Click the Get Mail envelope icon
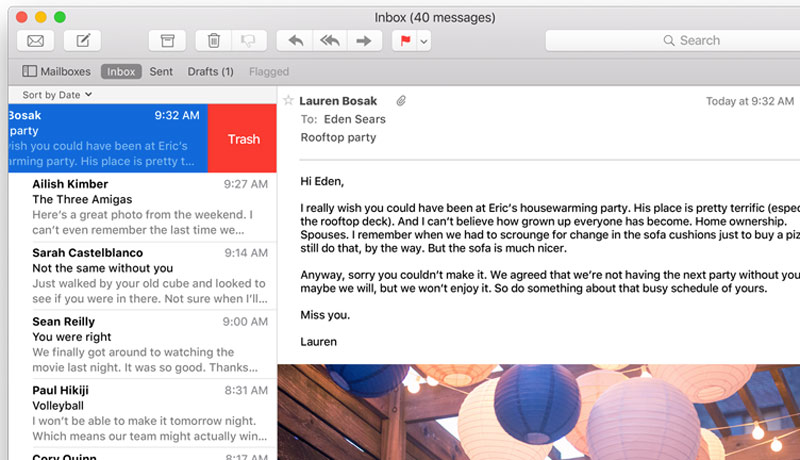The width and height of the screenshot is (800, 460). click(x=35, y=41)
